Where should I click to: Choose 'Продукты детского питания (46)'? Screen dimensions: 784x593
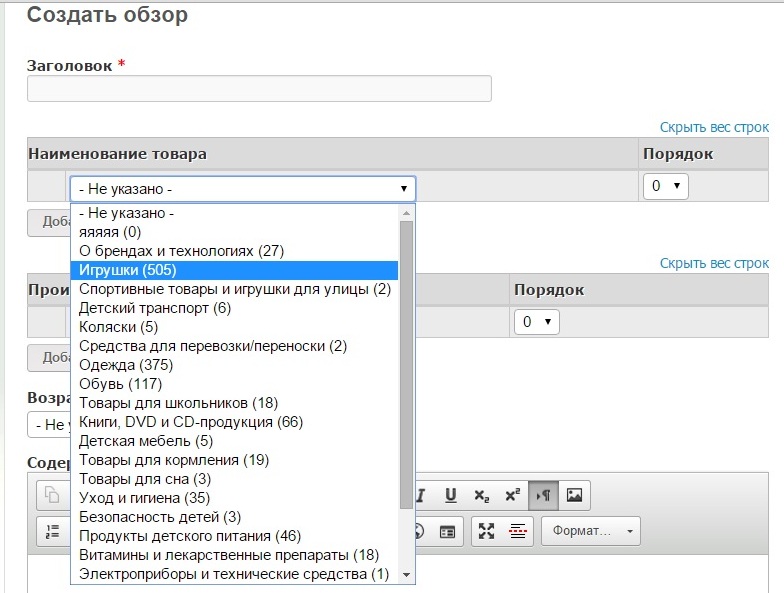click(x=235, y=536)
